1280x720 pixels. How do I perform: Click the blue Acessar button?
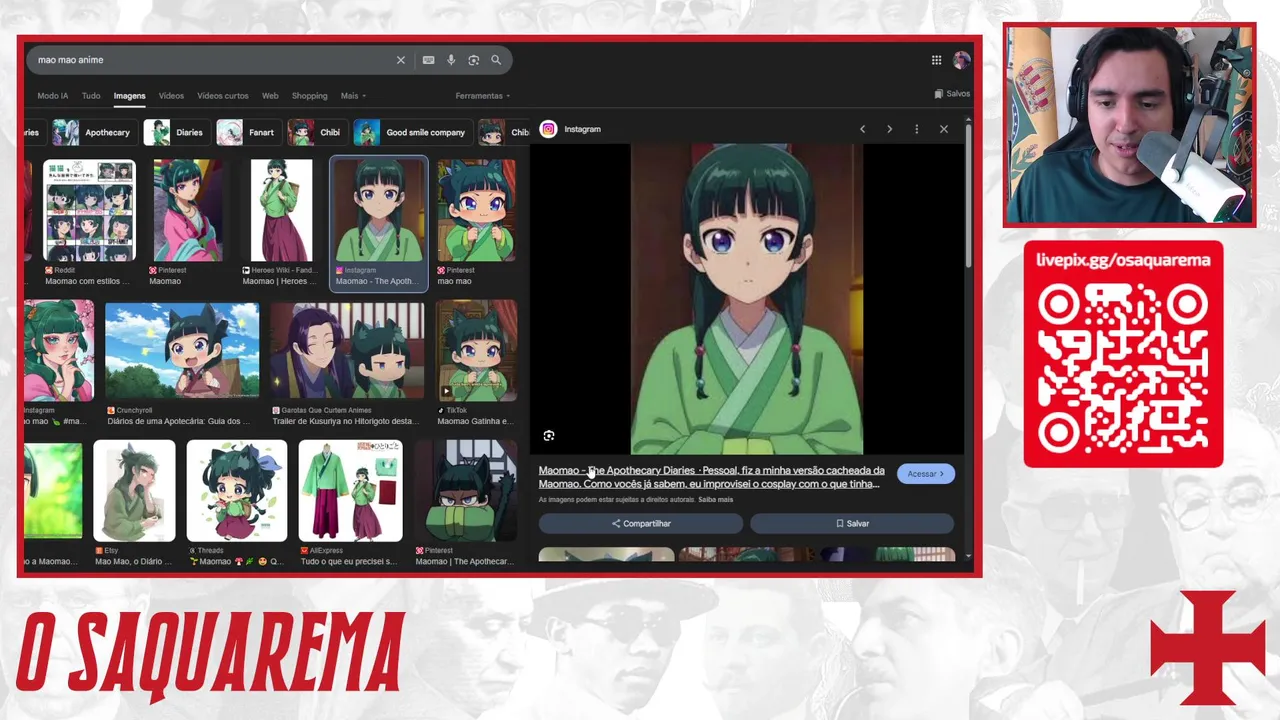coord(925,474)
